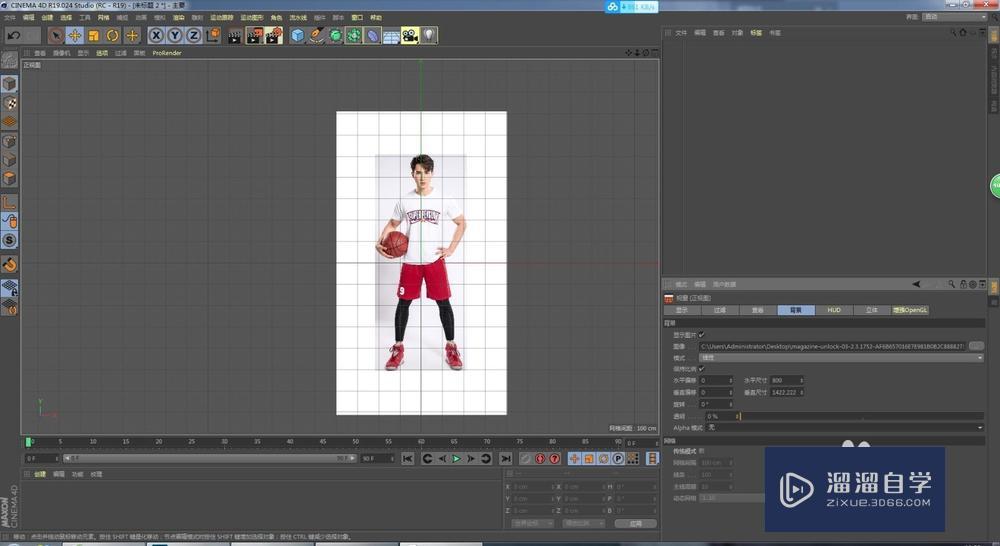This screenshot has width=1000, height=546.
Task: Click the attribute manager search magnifier
Action: click(x=952, y=284)
